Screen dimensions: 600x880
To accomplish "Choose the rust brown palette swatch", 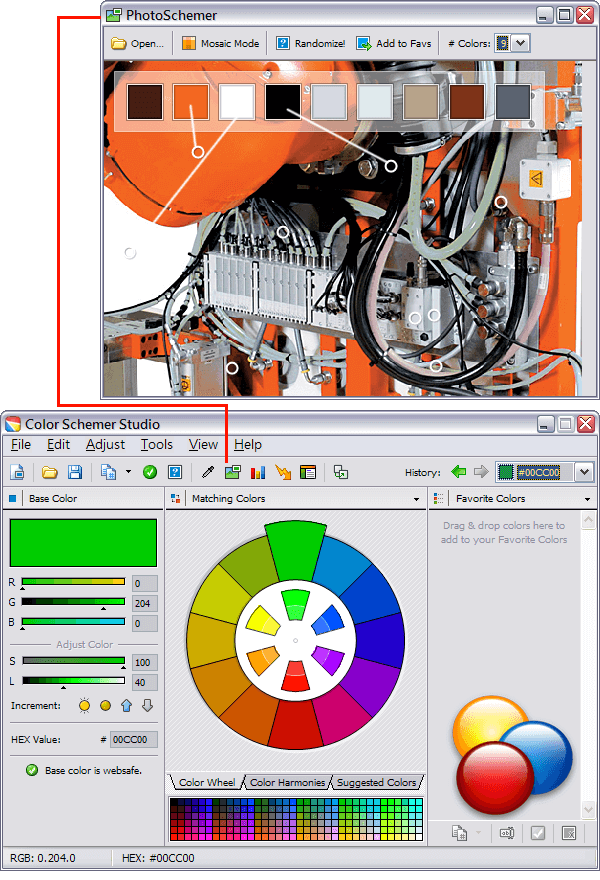I will [x=467, y=102].
